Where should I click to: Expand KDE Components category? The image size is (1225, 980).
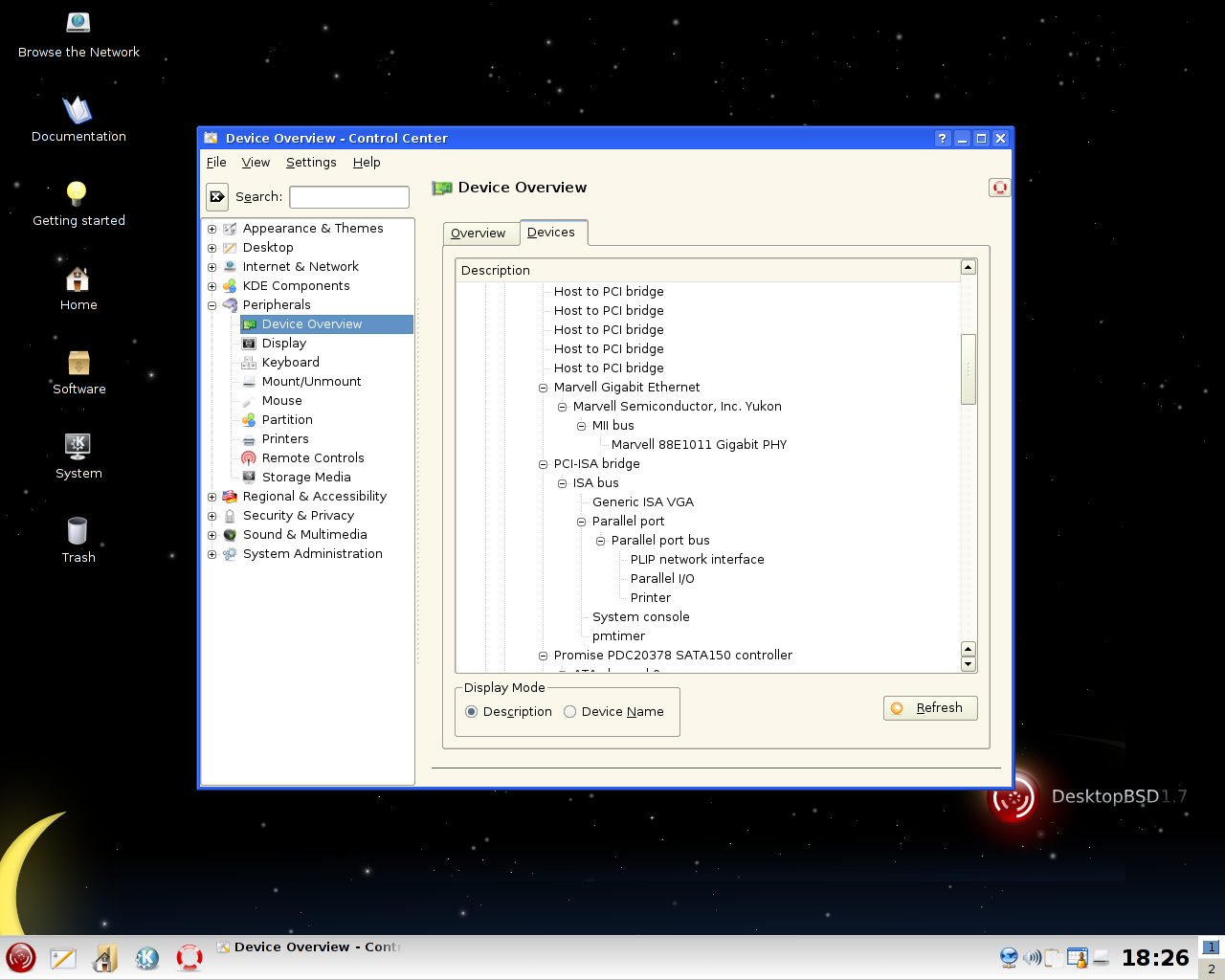click(x=212, y=286)
